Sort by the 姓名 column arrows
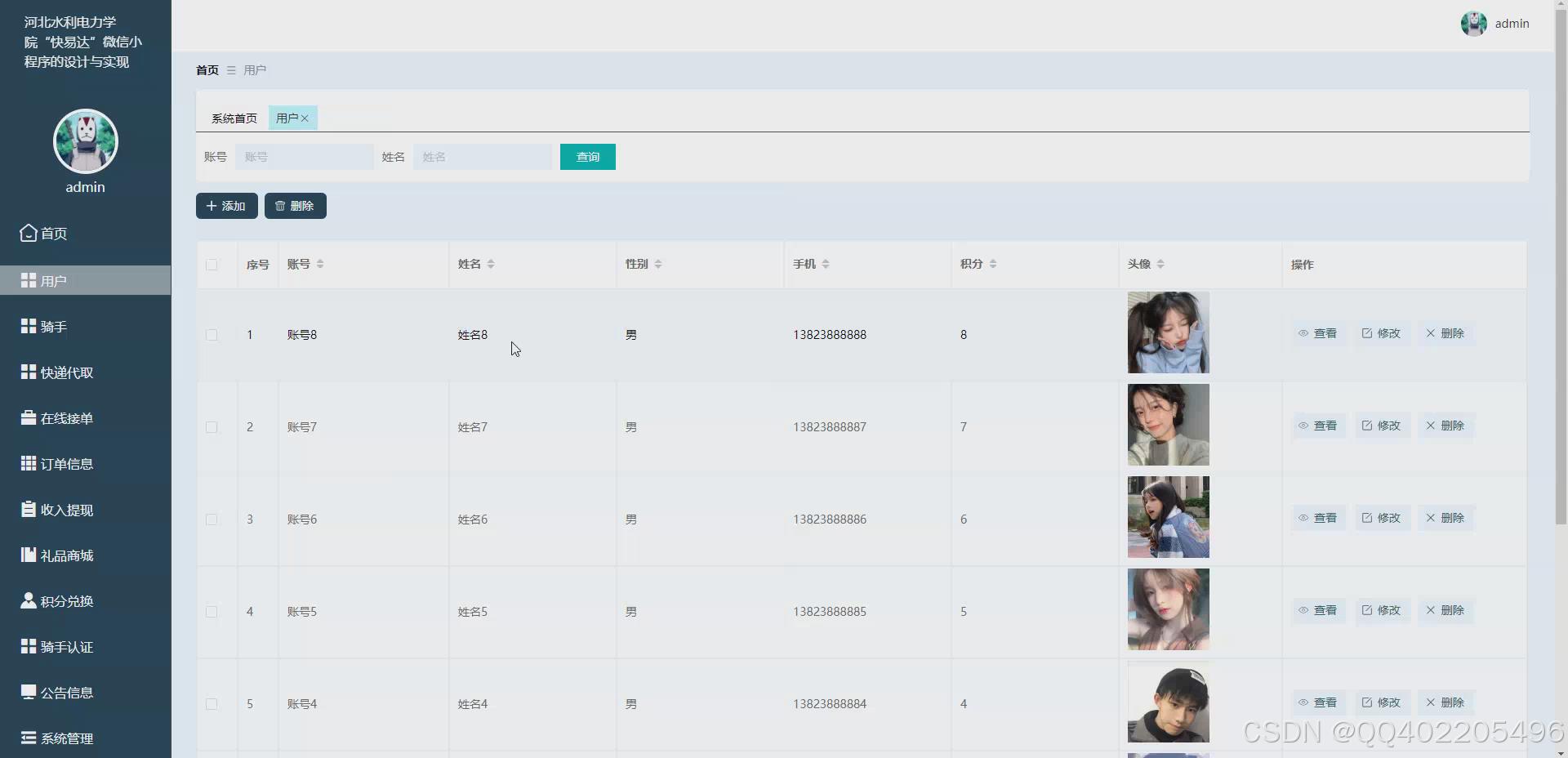 tap(491, 264)
